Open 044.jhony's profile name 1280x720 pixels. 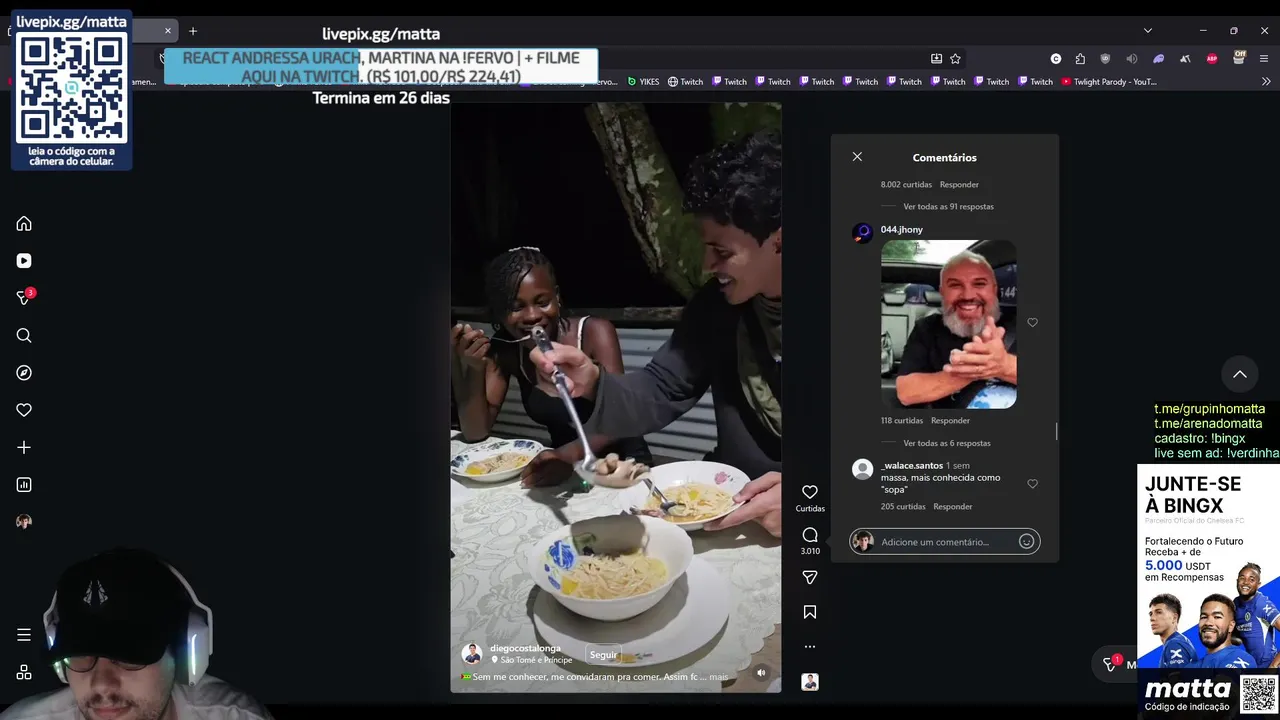coord(902,230)
